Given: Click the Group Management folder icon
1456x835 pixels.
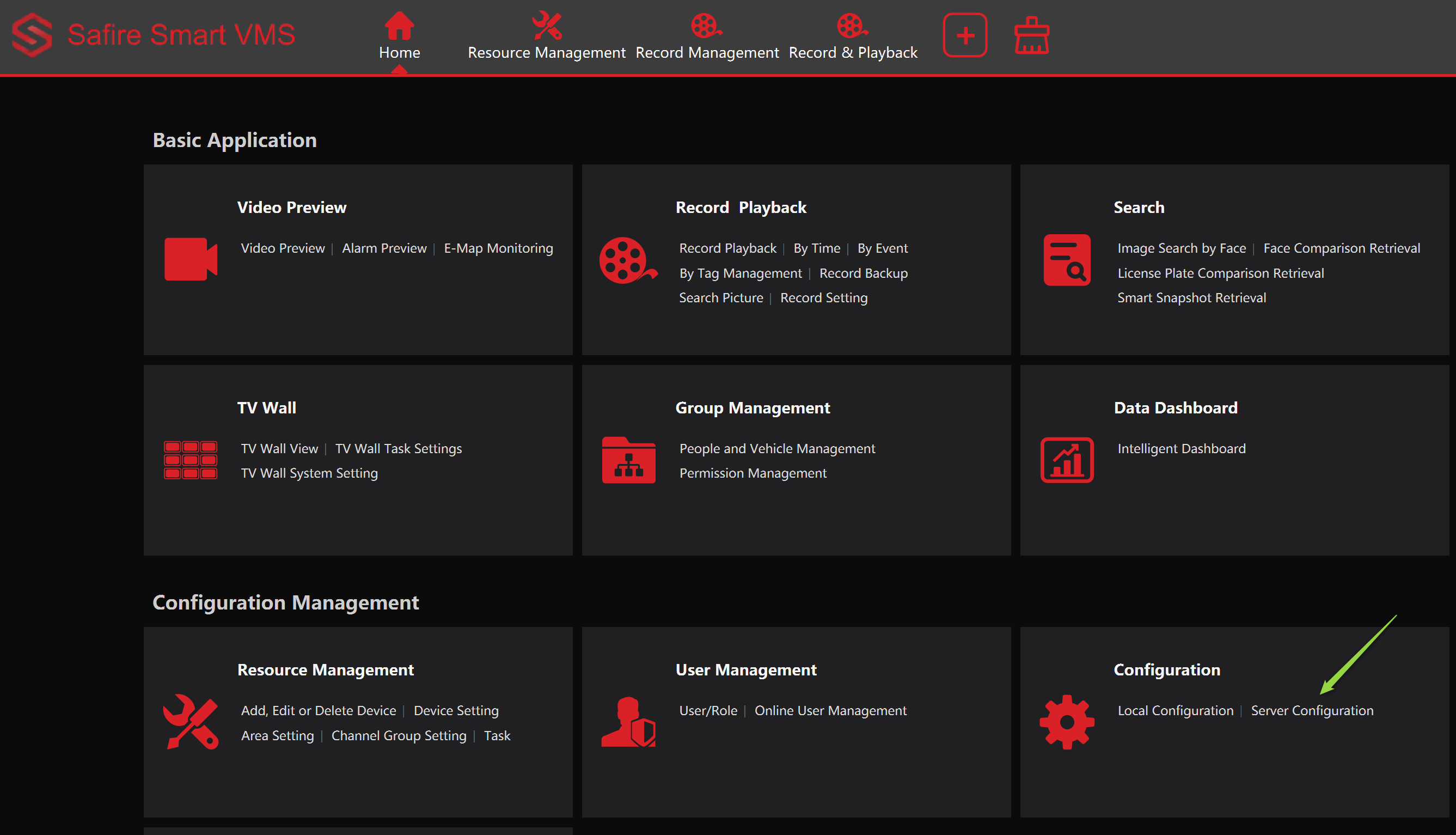Looking at the screenshot, I should [628, 460].
